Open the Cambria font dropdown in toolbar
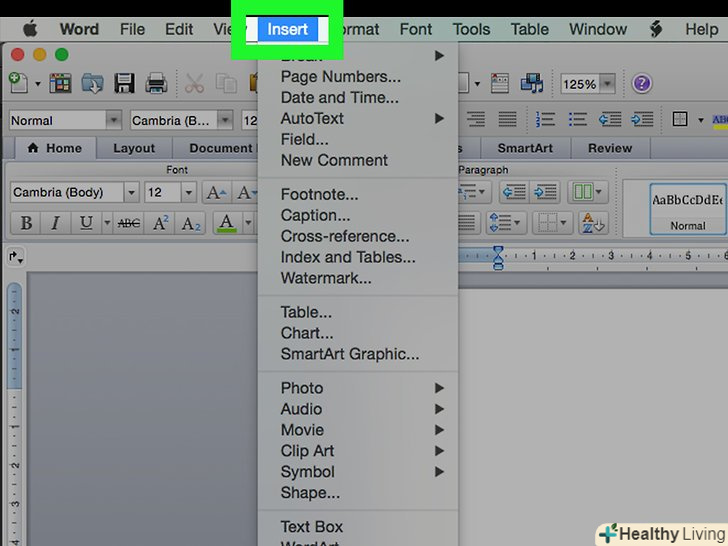This screenshot has width=728, height=546. point(225,120)
